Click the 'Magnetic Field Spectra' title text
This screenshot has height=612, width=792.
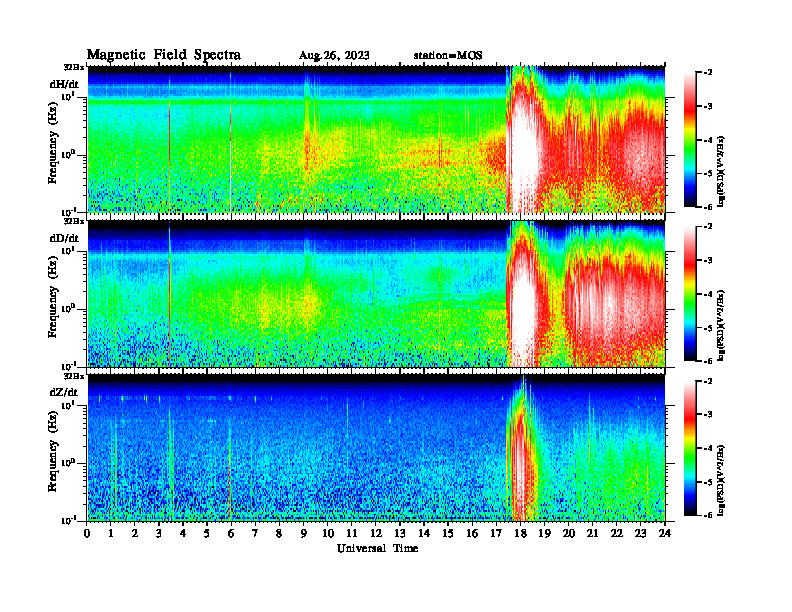pyautogui.click(x=164, y=55)
